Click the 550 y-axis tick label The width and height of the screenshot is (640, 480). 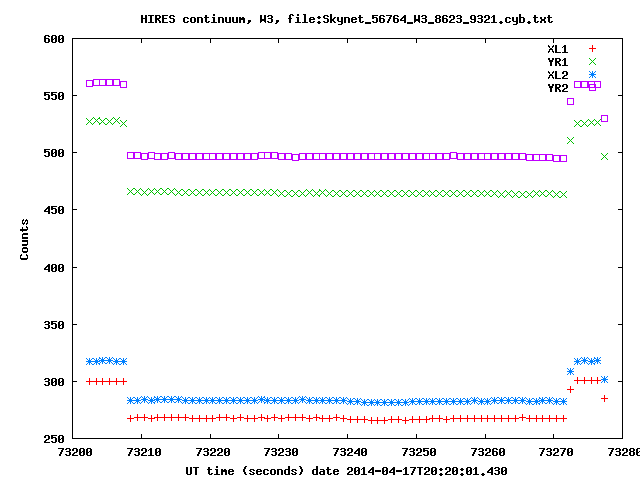(54, 96)
